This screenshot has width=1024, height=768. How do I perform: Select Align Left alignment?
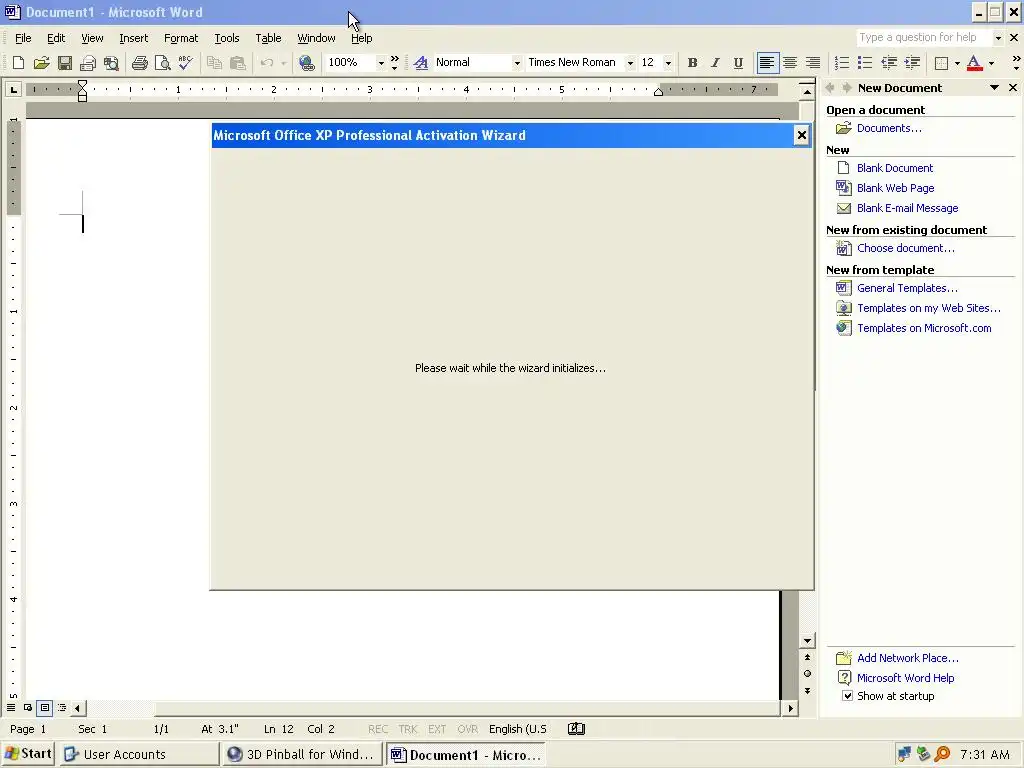(767, 63)
